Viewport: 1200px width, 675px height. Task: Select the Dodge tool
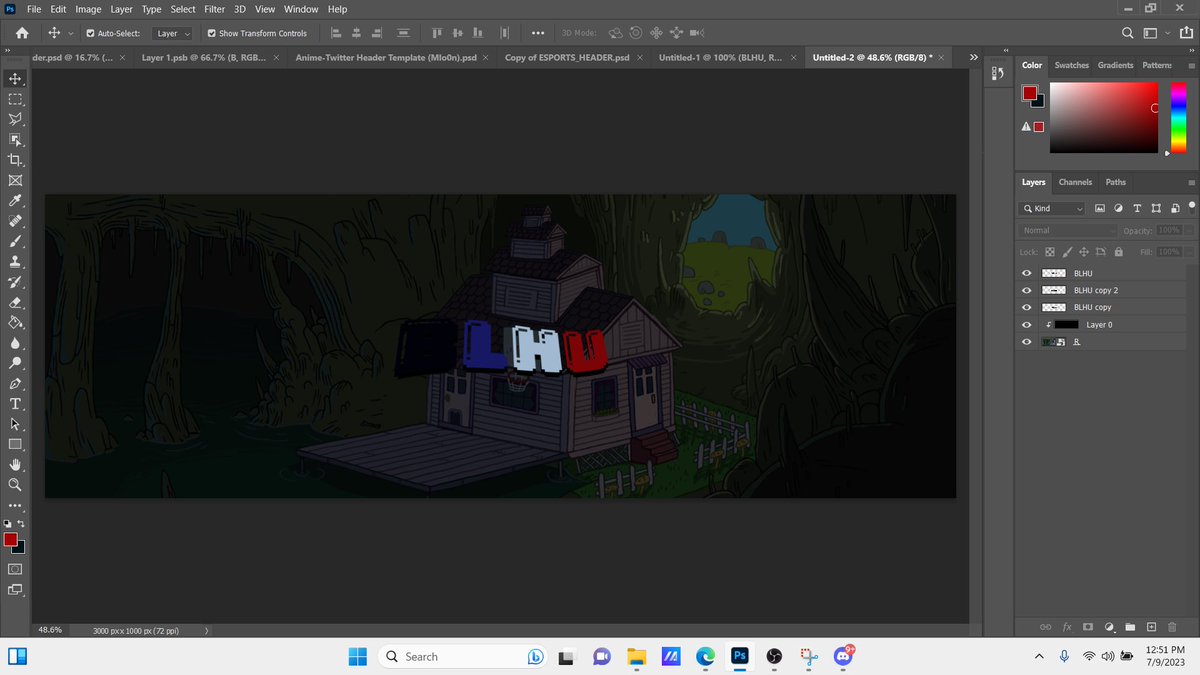tap(16, 363)
